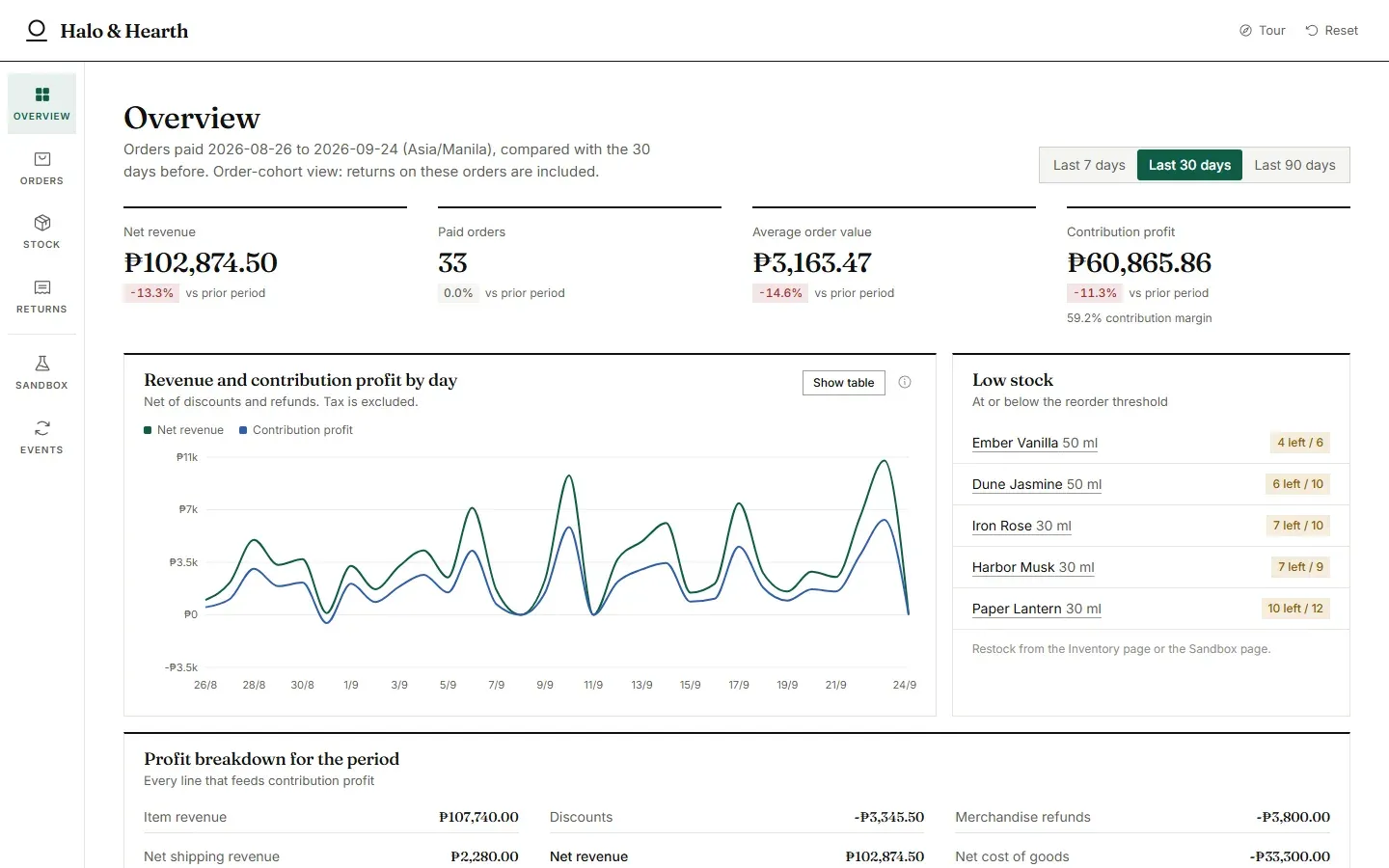
Task: Click the 6 left / 10 stock badge
Action: click(x=1297, y=484)
